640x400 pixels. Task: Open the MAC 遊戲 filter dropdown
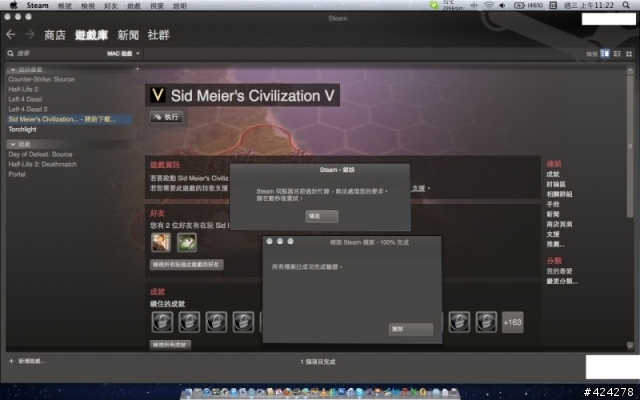point(123,53)
